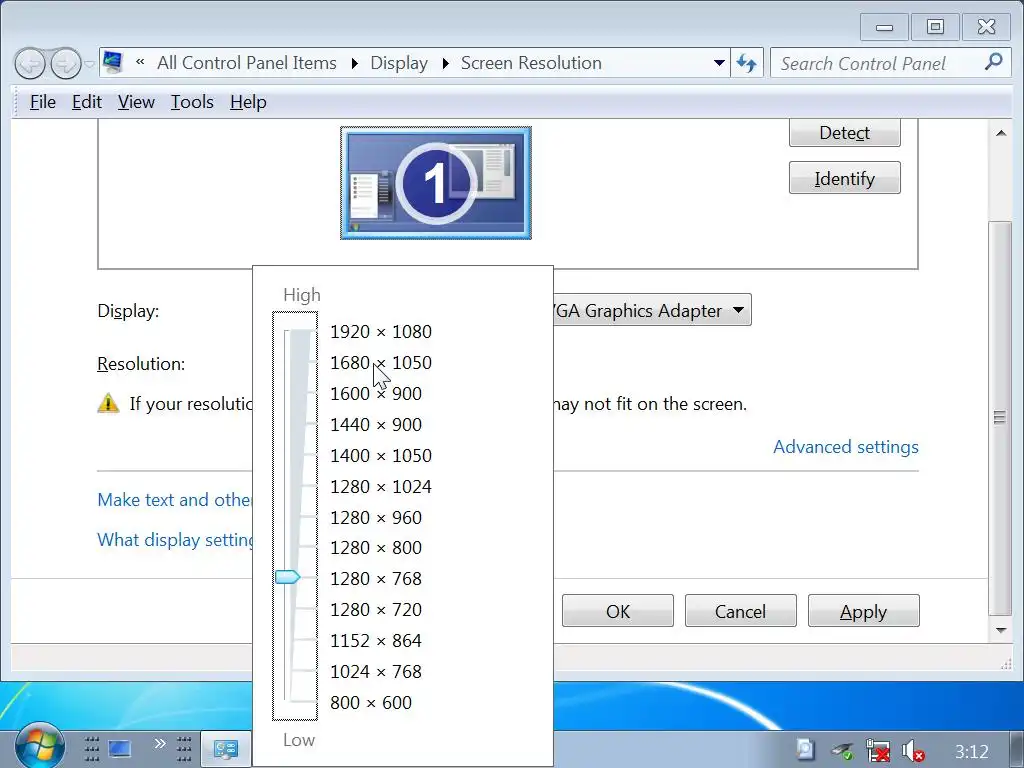Click the yellow warning triangle icon
The height and width of the screenshot is (768, 1024).
[x=108, y=404]
